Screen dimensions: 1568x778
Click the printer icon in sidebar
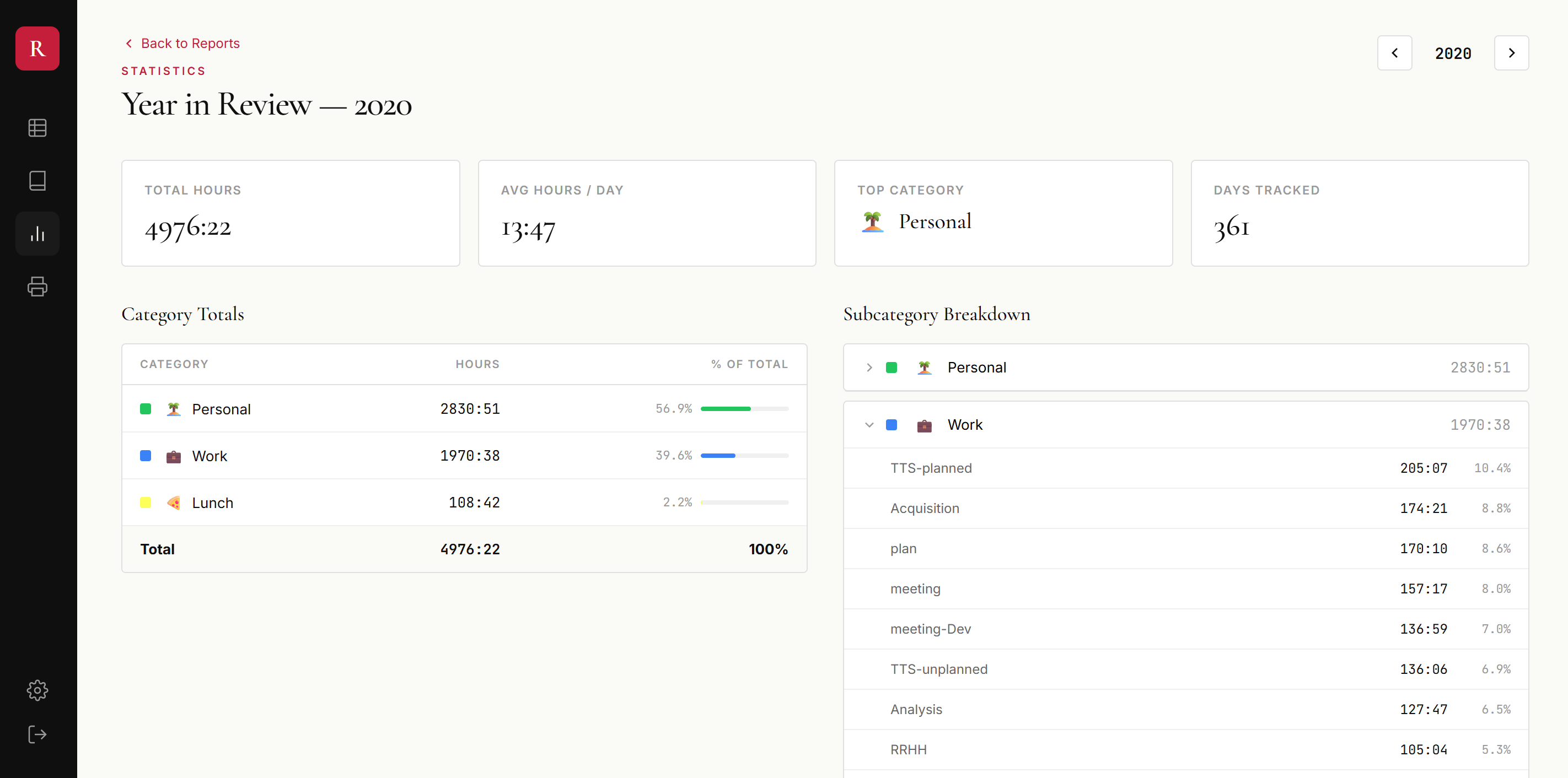pos(37,287)
